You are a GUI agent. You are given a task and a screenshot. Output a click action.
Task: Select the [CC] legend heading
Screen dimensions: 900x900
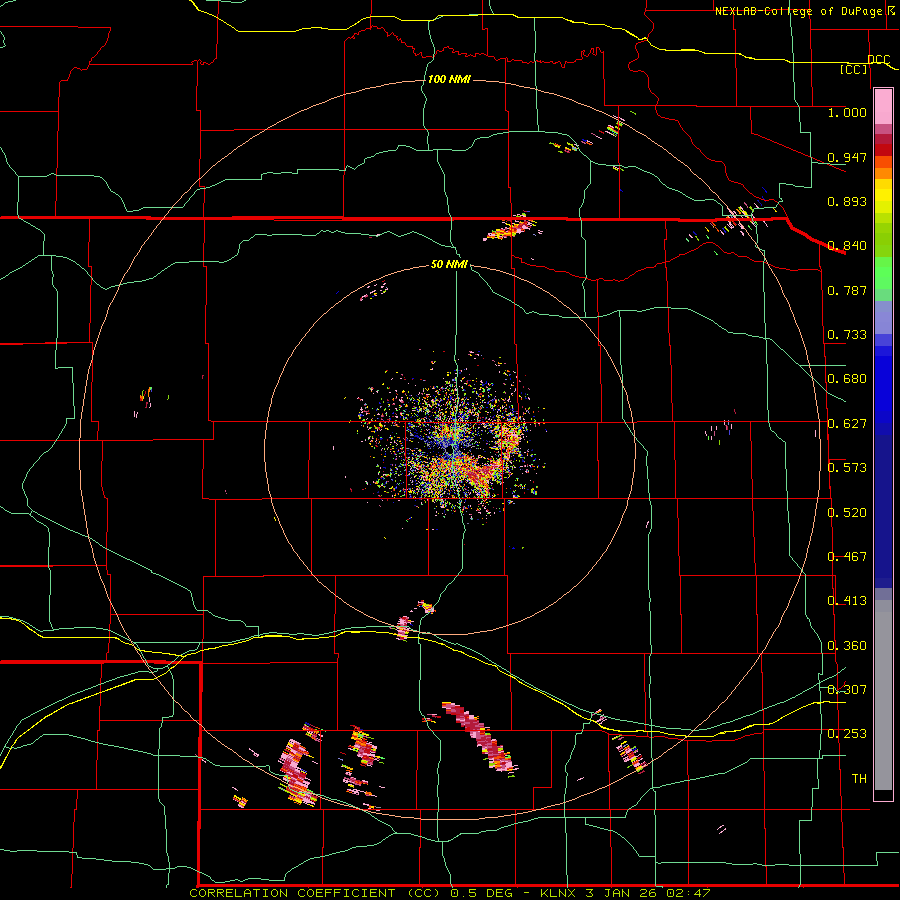pos(853,69)
